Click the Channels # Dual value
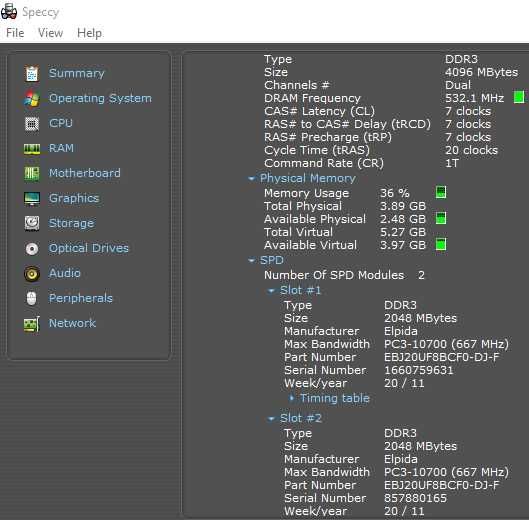The width and height of the screenshot is (529, 520). point(458,85)
